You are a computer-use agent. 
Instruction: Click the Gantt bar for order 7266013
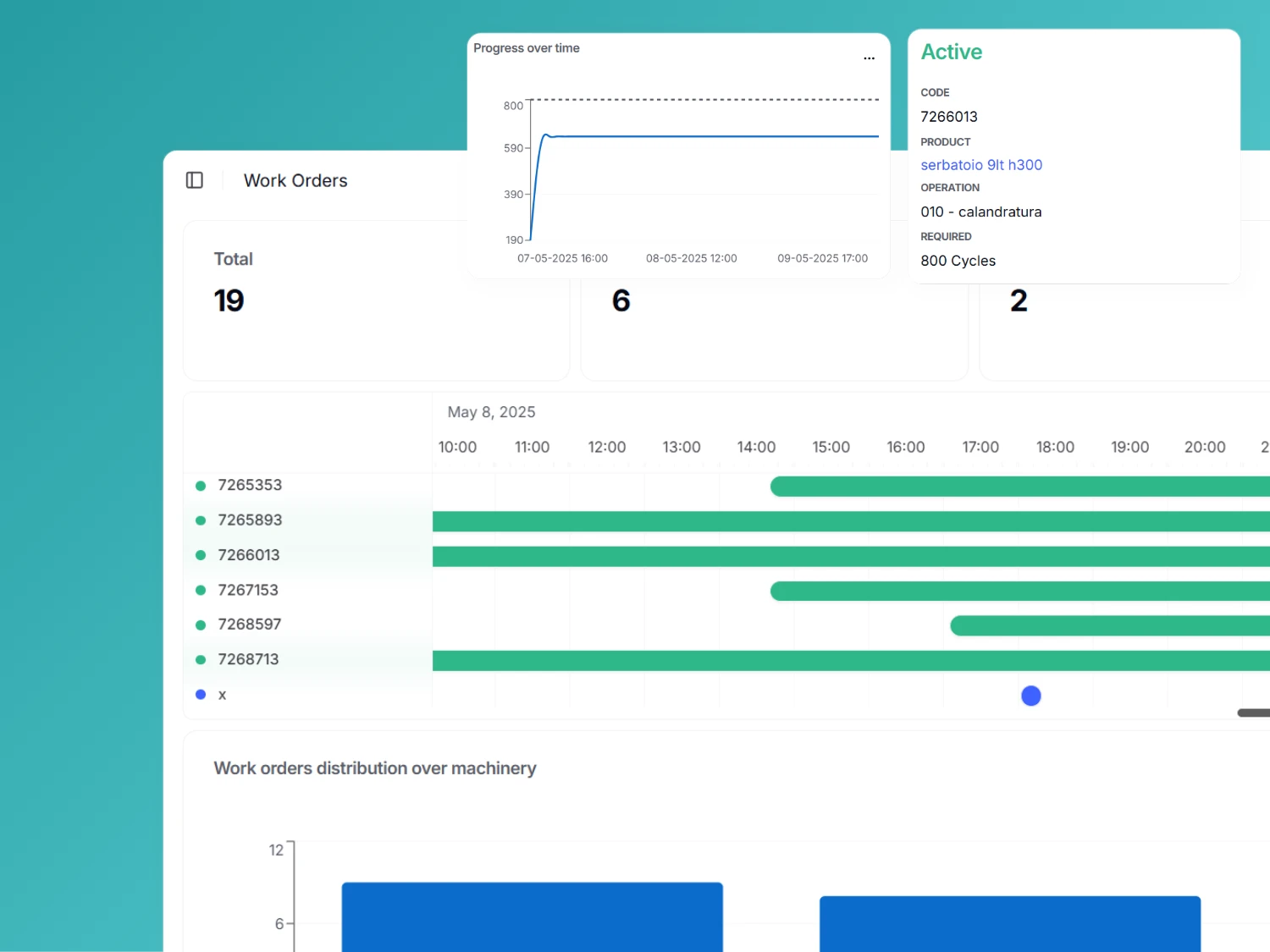851,556
